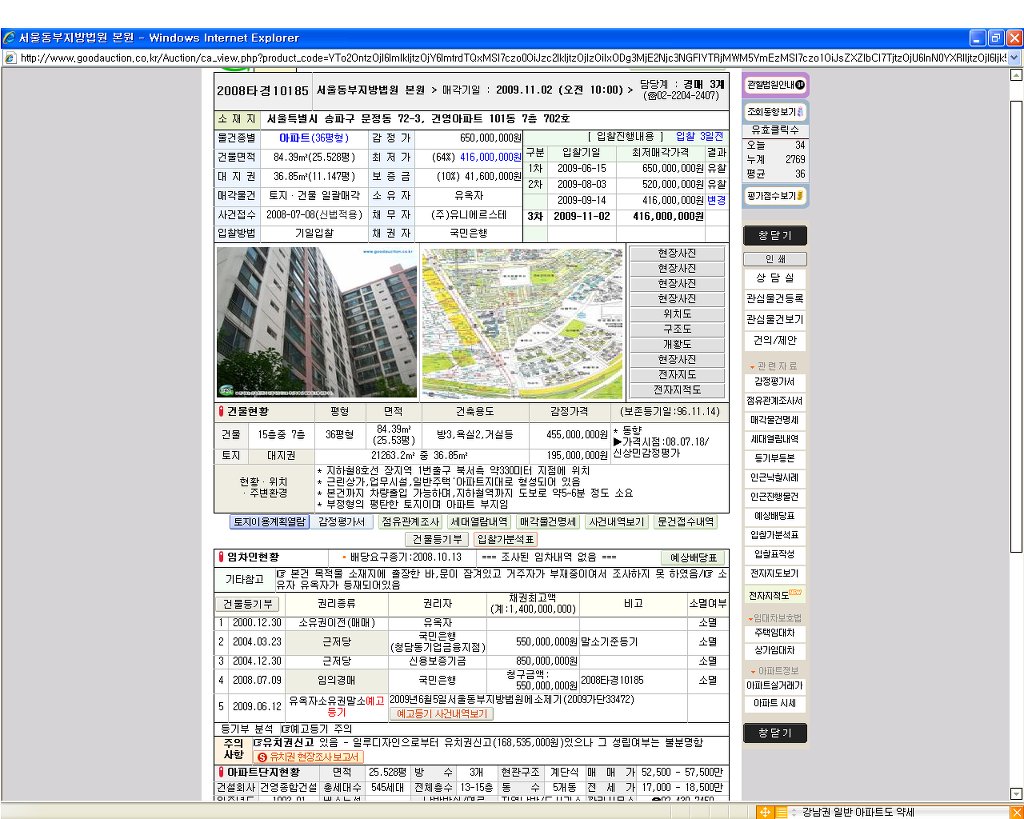Click the red 유치권 현장조사 보고서 icon button
This screenshot has height=819, width=1024.
309,757
